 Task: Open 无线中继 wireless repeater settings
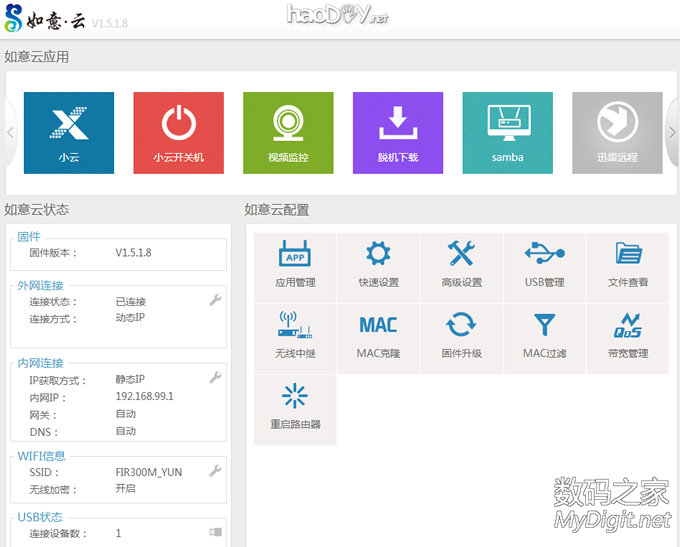[295, 338]
